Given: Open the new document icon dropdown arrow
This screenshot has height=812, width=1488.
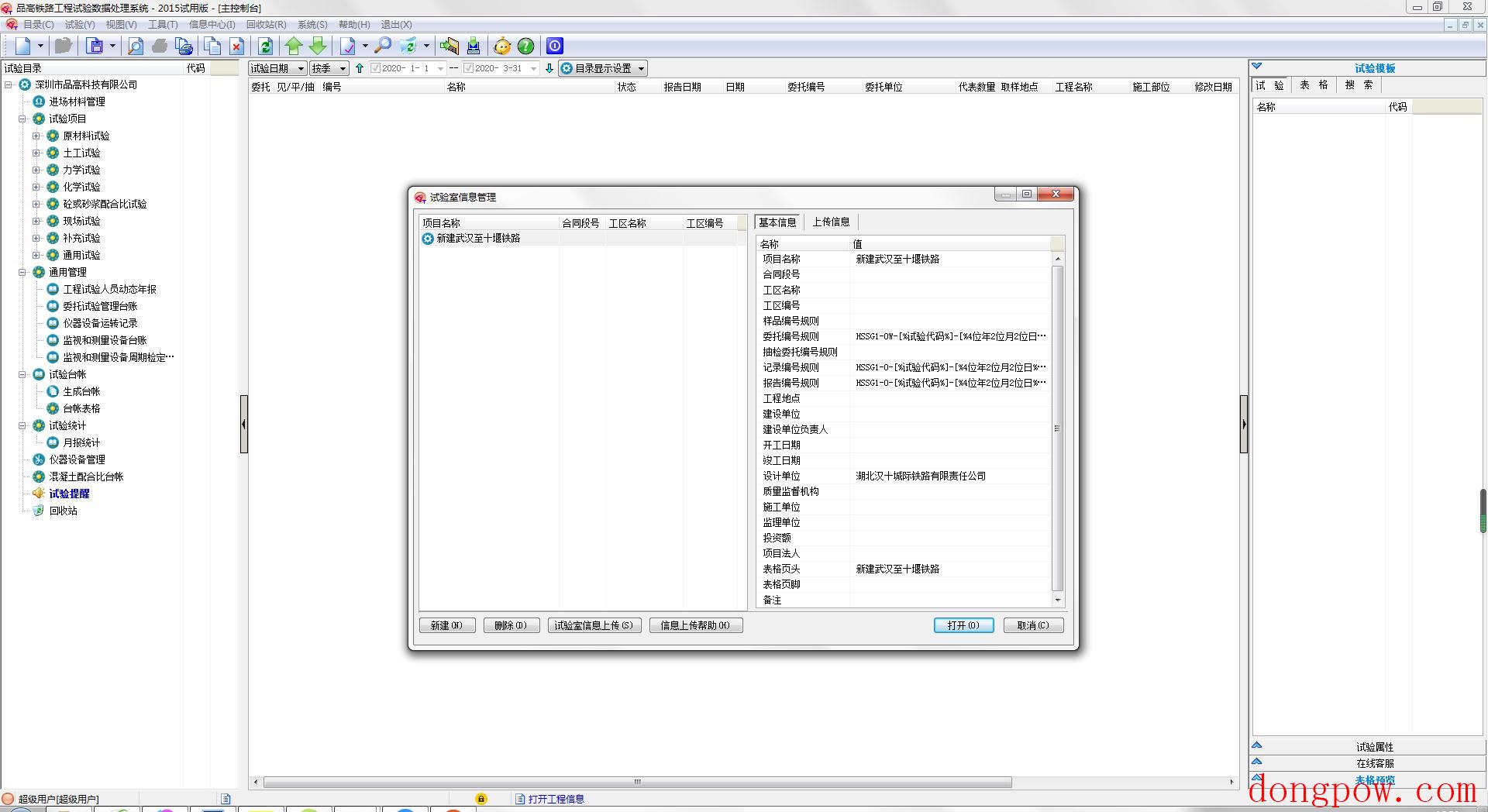Looking at the screenshot, I should coord(40,46).
